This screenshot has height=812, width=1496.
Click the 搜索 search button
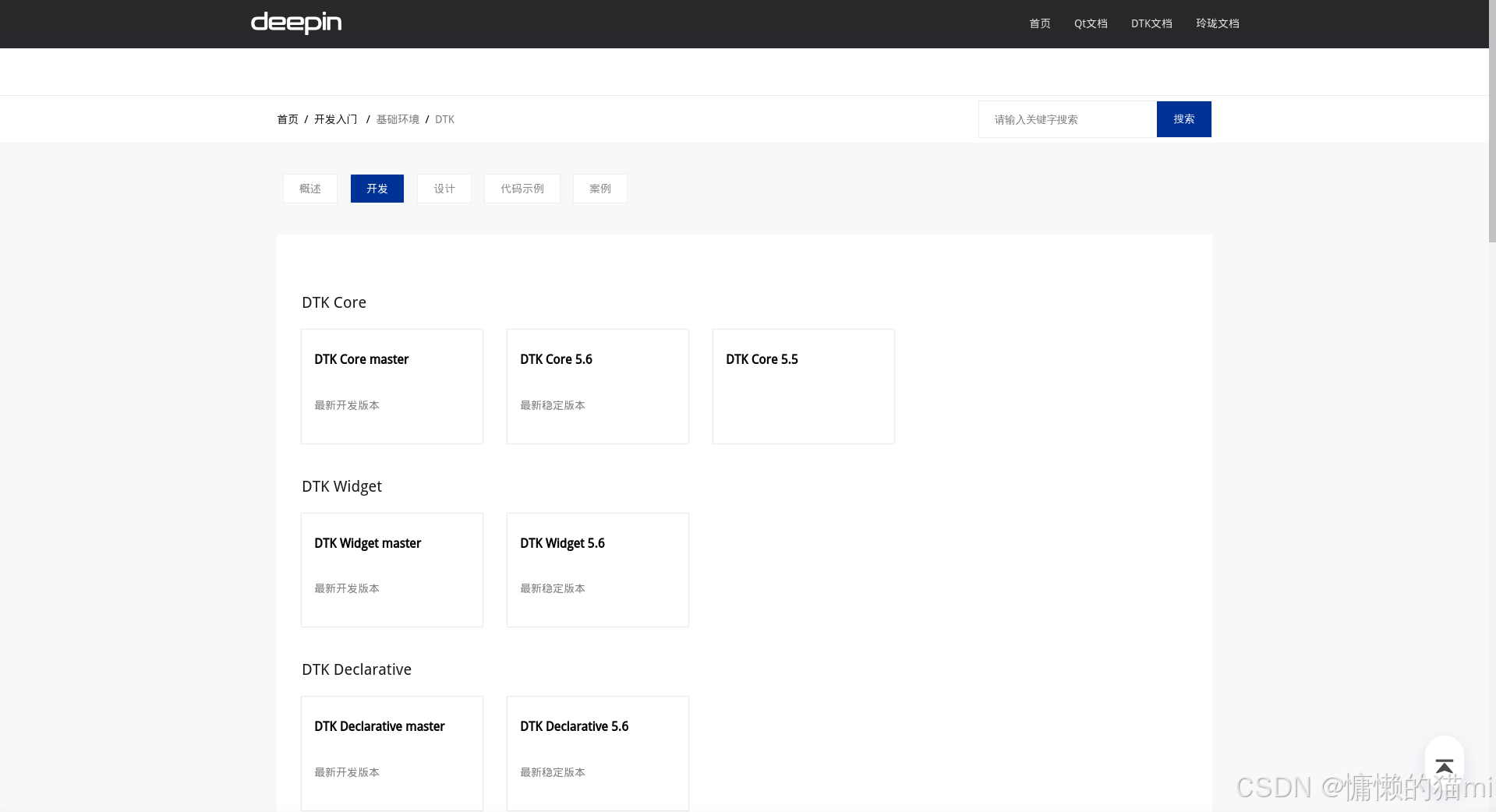(1183, 119)
